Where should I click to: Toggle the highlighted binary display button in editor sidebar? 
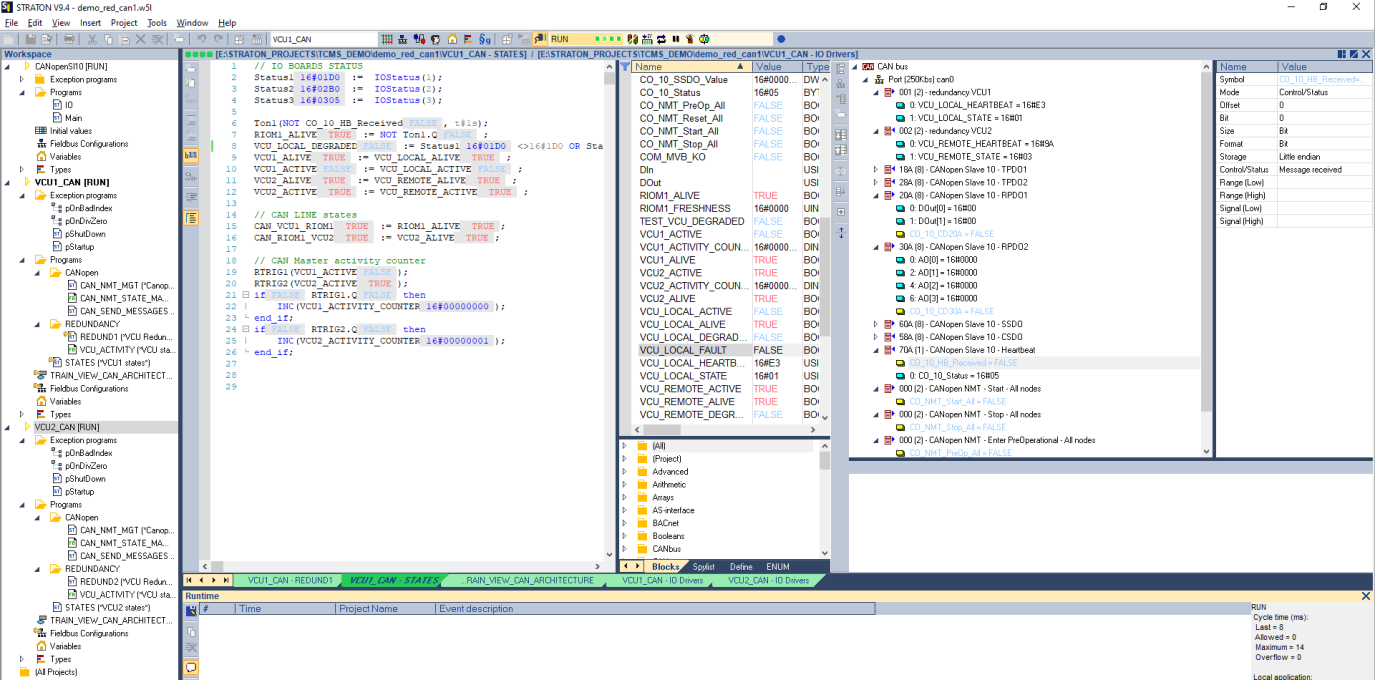[x=190, y=155]
